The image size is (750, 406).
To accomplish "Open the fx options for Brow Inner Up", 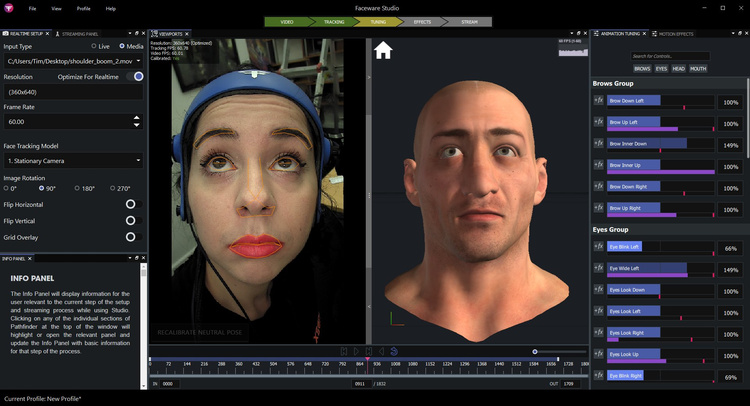I will 598,165.
